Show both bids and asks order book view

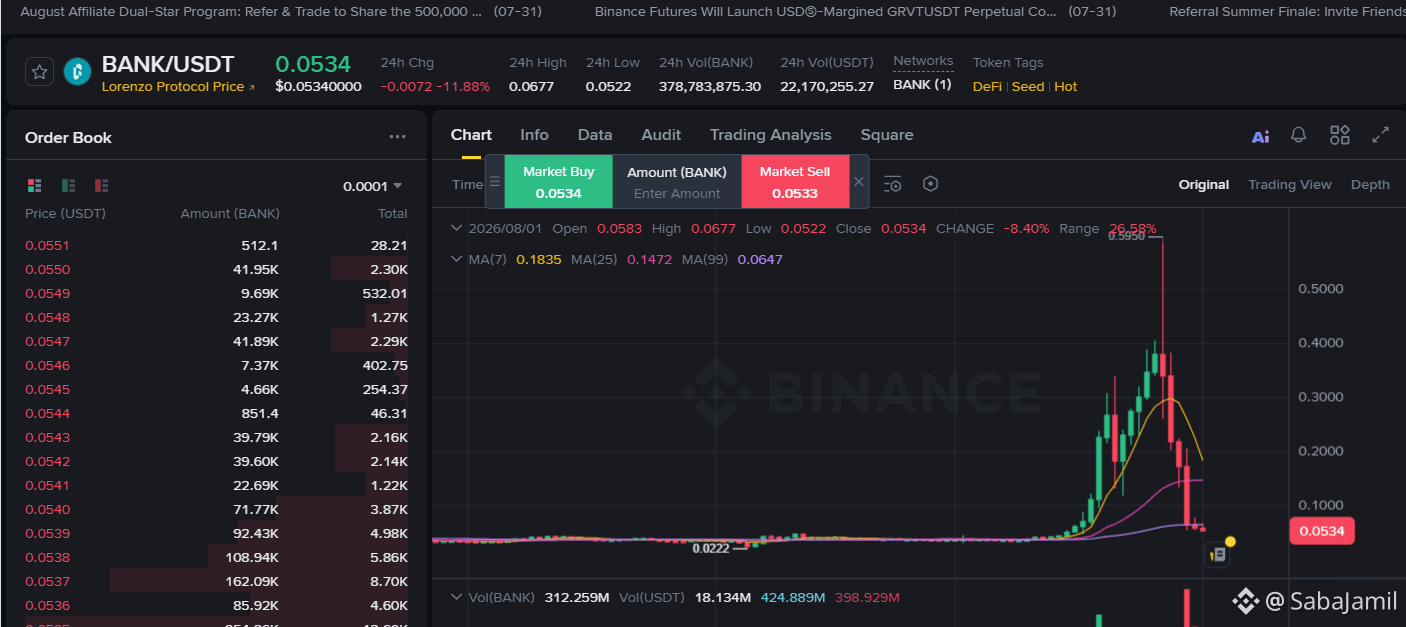pyautogui.click(x=35, y=185)
